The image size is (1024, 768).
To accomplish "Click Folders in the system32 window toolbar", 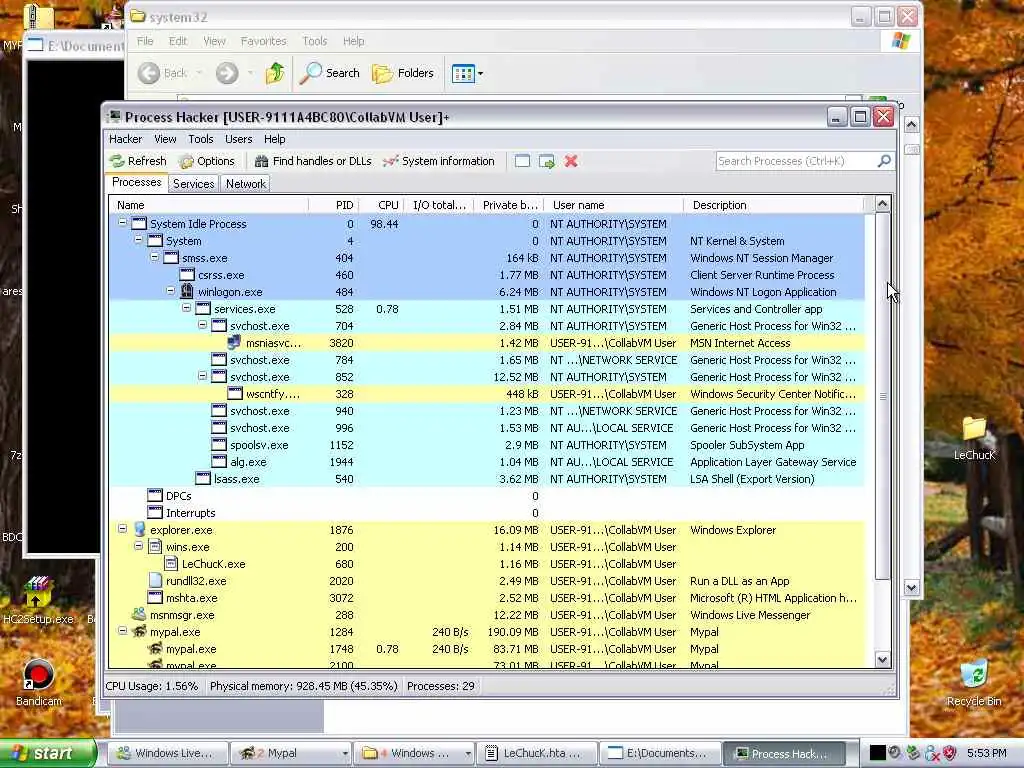I will point(403,73).
